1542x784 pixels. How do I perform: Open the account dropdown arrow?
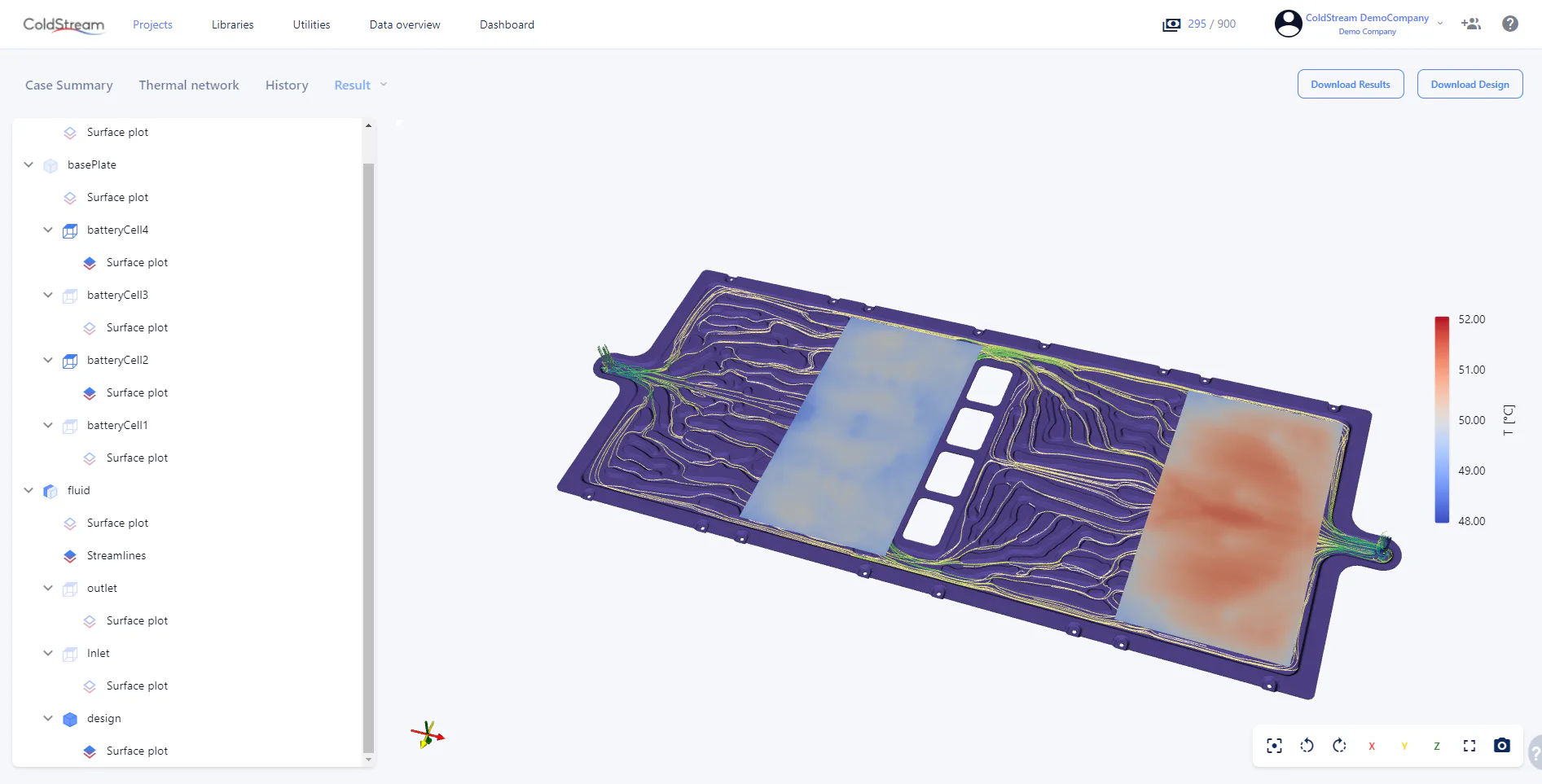pyautogui.click(x=1440, y=24)
